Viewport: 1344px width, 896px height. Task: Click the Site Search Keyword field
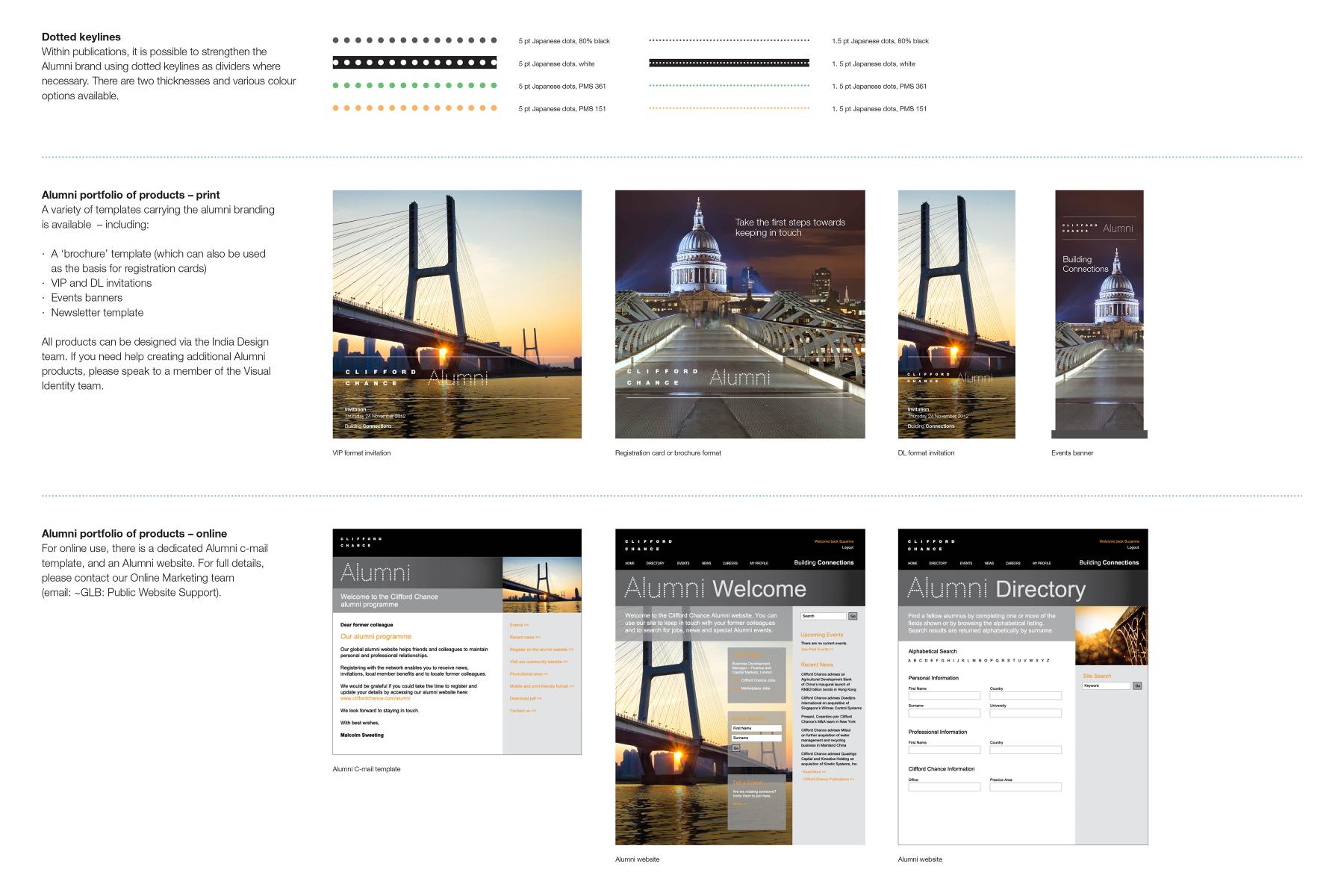pyautogui.click(x=1107, y=685)
